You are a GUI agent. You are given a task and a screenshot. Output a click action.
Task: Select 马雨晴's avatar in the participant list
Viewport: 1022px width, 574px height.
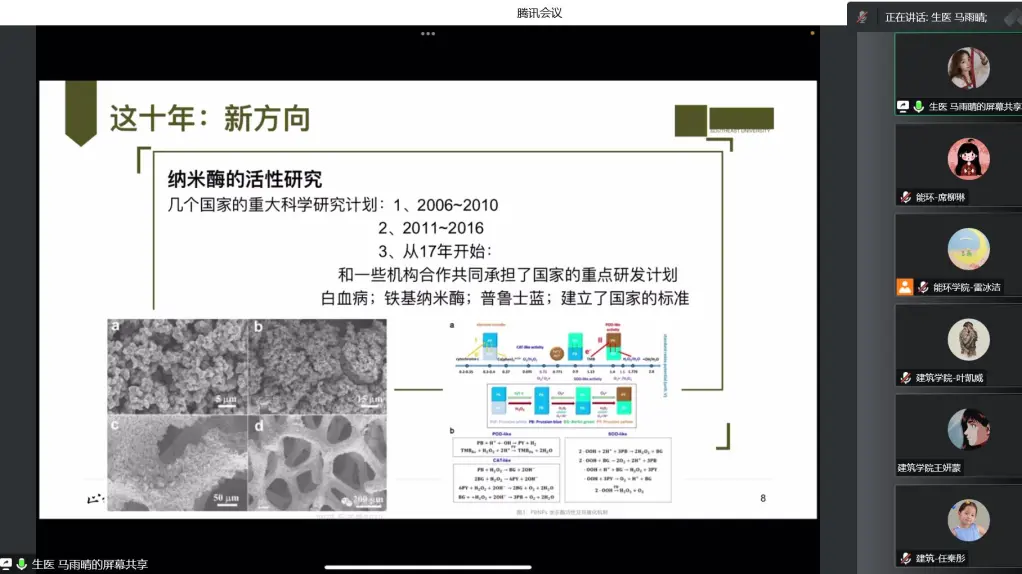[x=968, y=68]
